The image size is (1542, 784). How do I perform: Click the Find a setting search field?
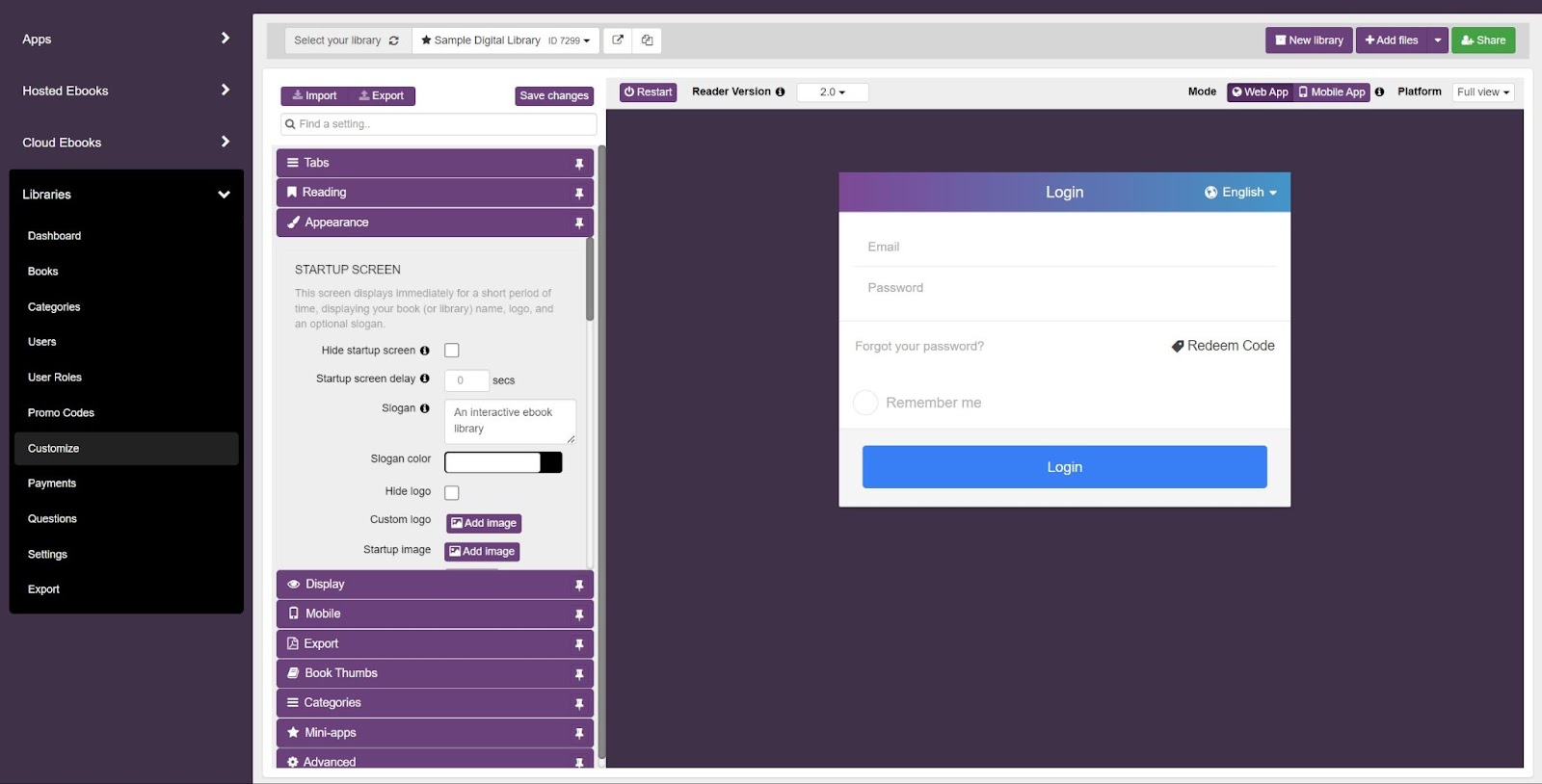point(439,124)
